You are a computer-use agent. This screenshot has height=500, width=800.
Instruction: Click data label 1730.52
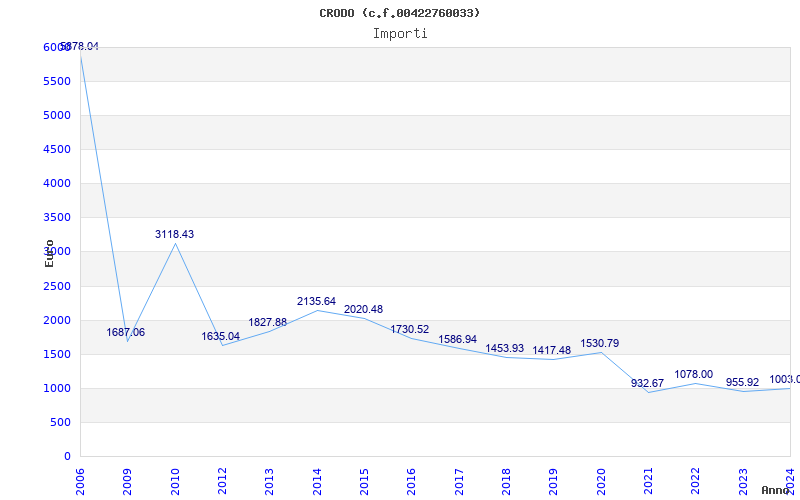point(410,330)
